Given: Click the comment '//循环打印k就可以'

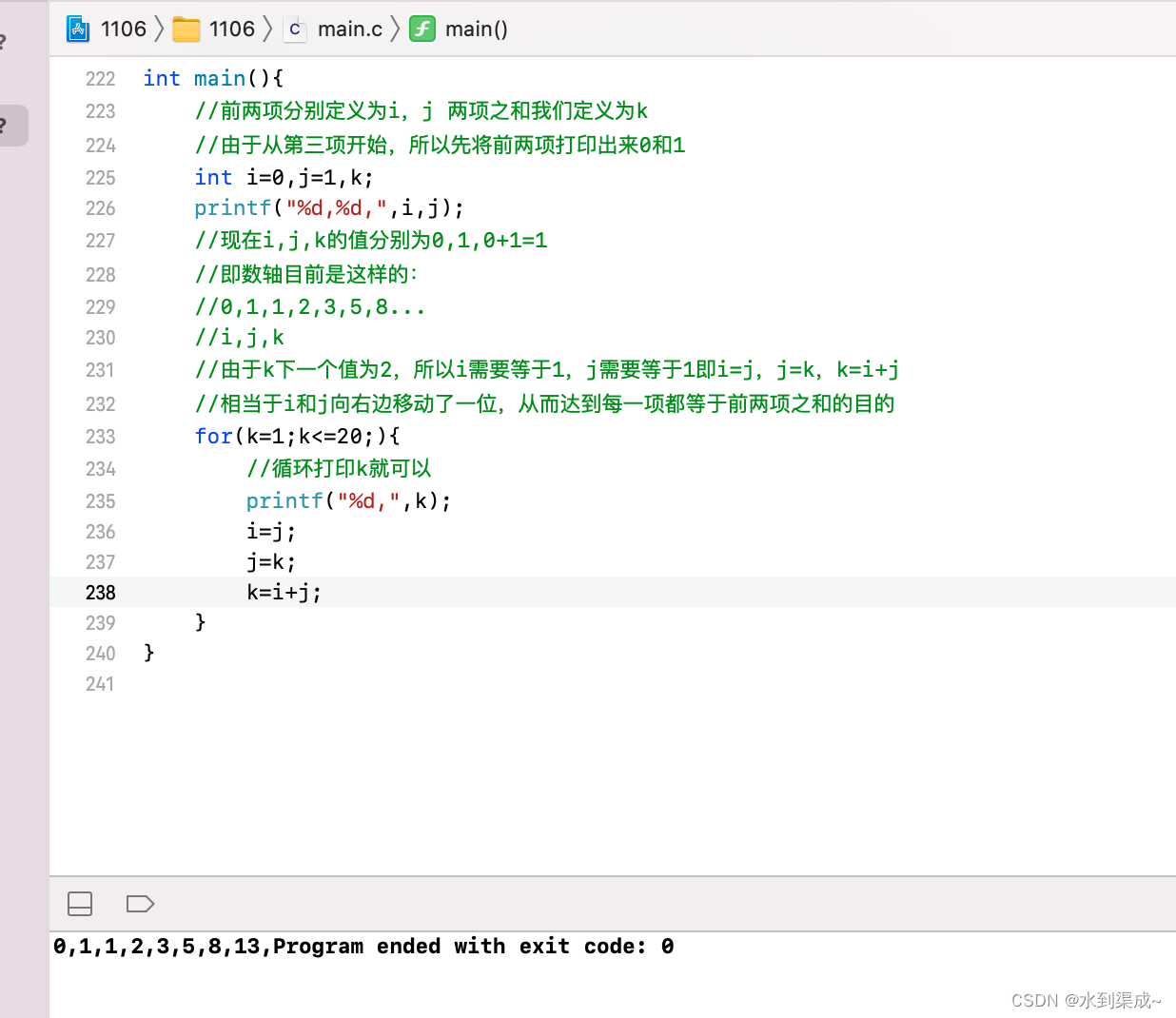Looking at the screenshot, I should coord(339,469).
